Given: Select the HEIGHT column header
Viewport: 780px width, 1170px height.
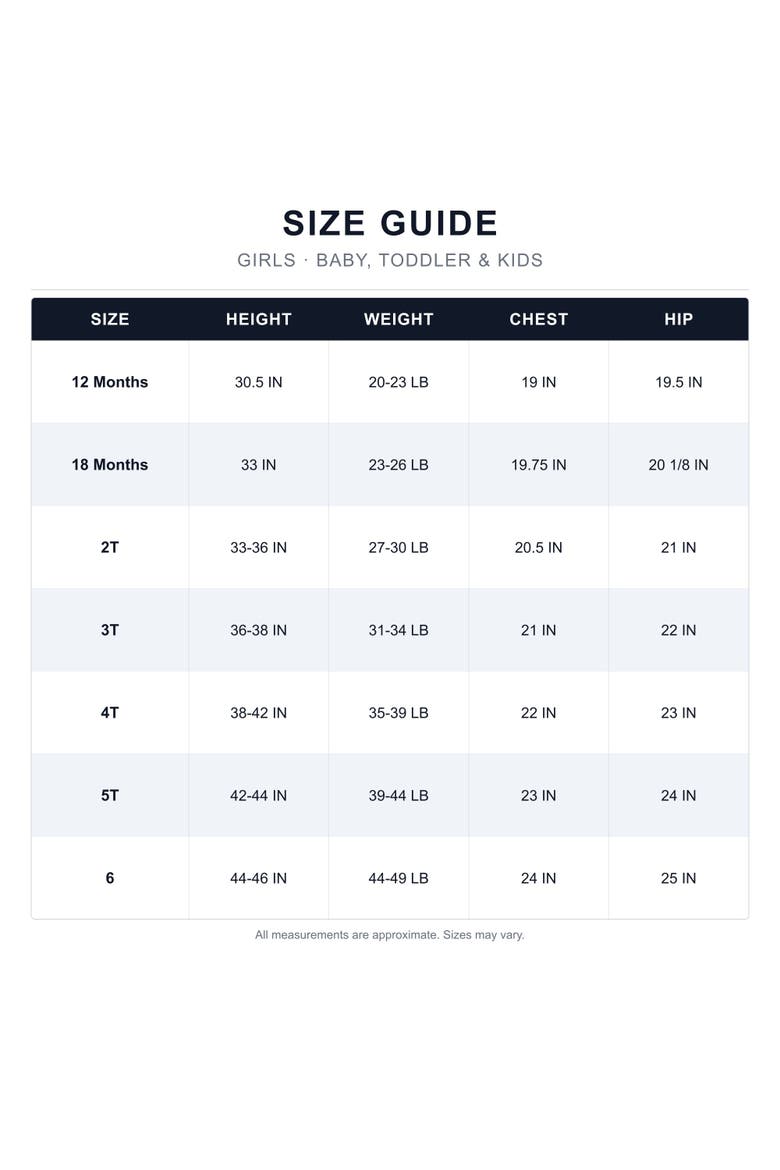Looking at the screenshot, I should [x=258, y=319].
